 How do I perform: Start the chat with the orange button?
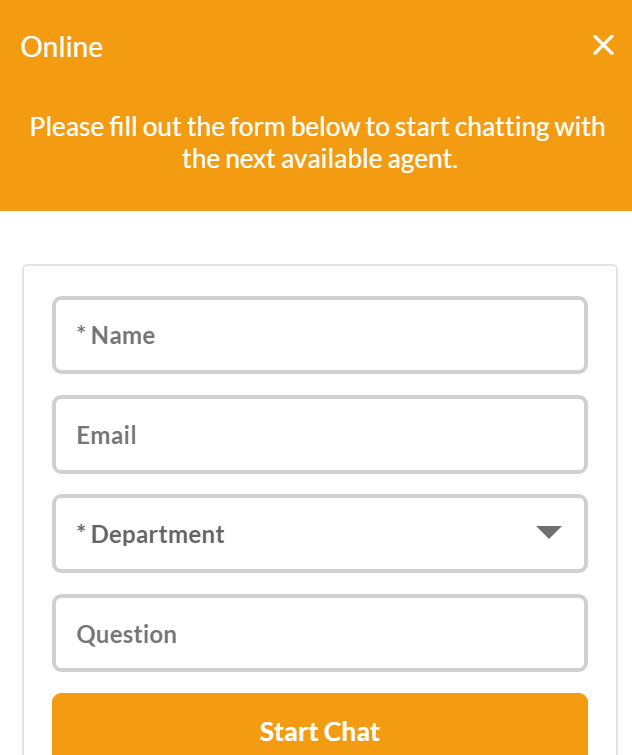(320, 724)
